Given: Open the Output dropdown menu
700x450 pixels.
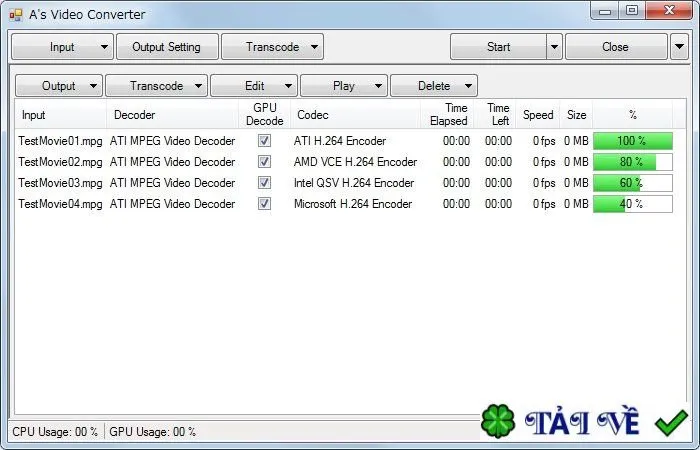Looking at the screenshot, I should tap(59, 85).
